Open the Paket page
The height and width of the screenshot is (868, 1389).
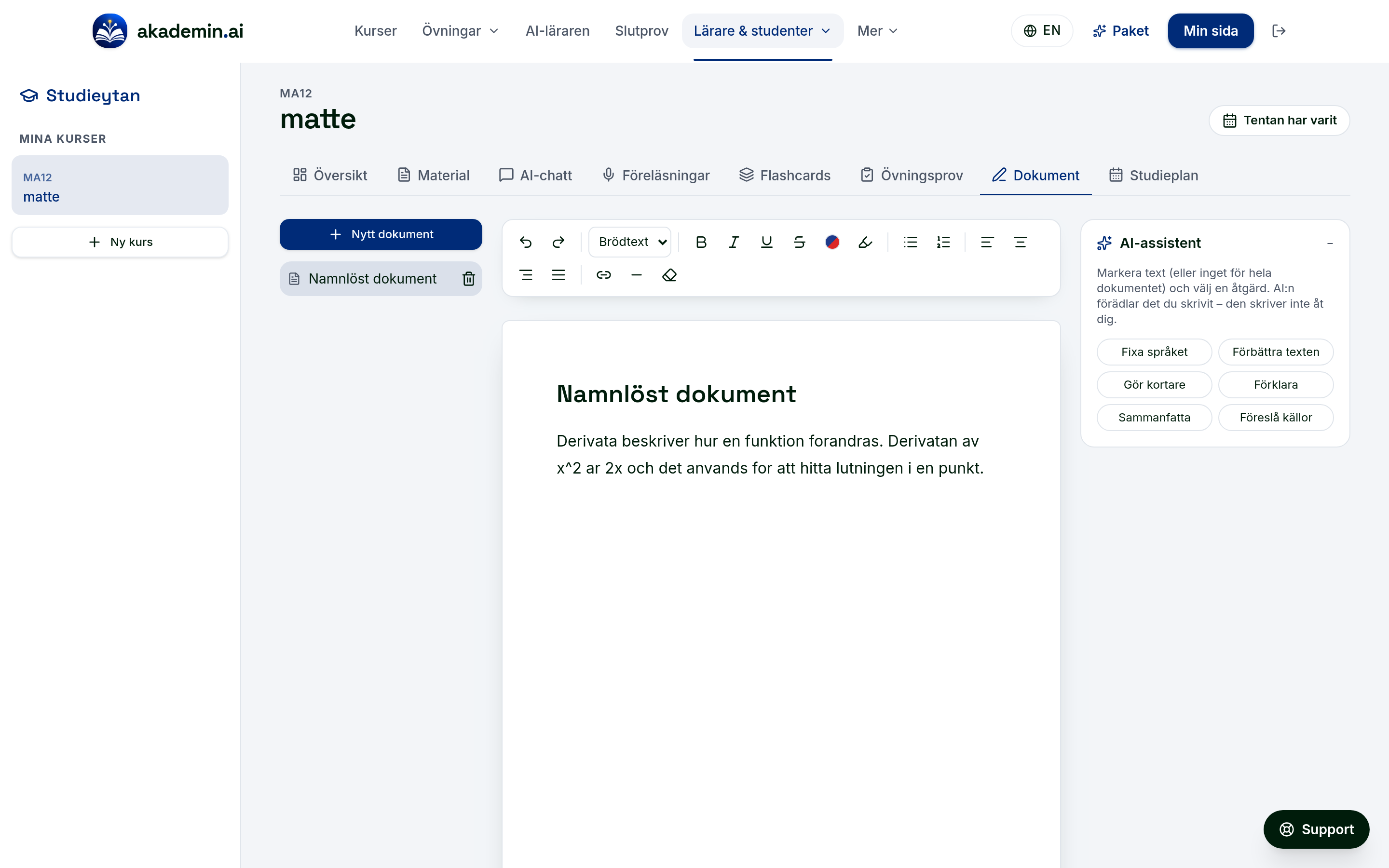[1120, 31]
